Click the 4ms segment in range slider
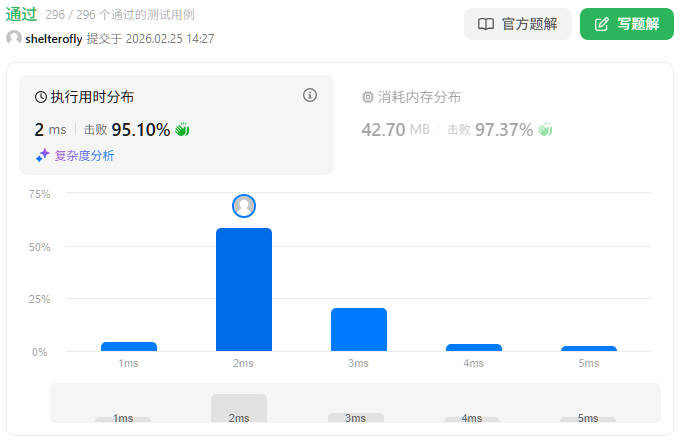The width and height of the screenshot is (680, 440). point(473,418)
